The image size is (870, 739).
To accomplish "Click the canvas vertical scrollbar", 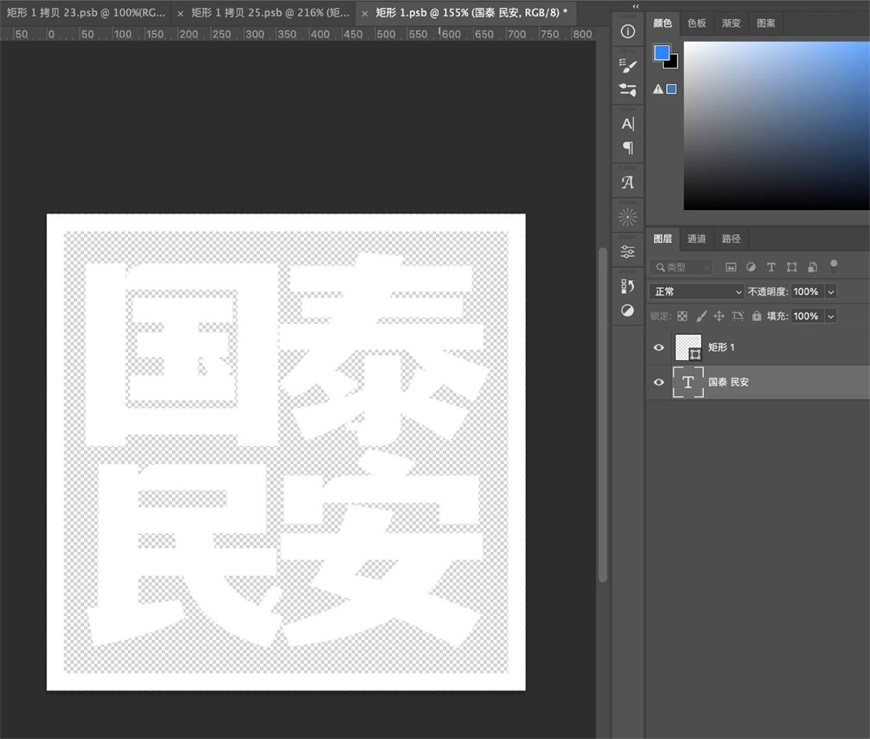I will pyautogui.click(x=603, y=415).
